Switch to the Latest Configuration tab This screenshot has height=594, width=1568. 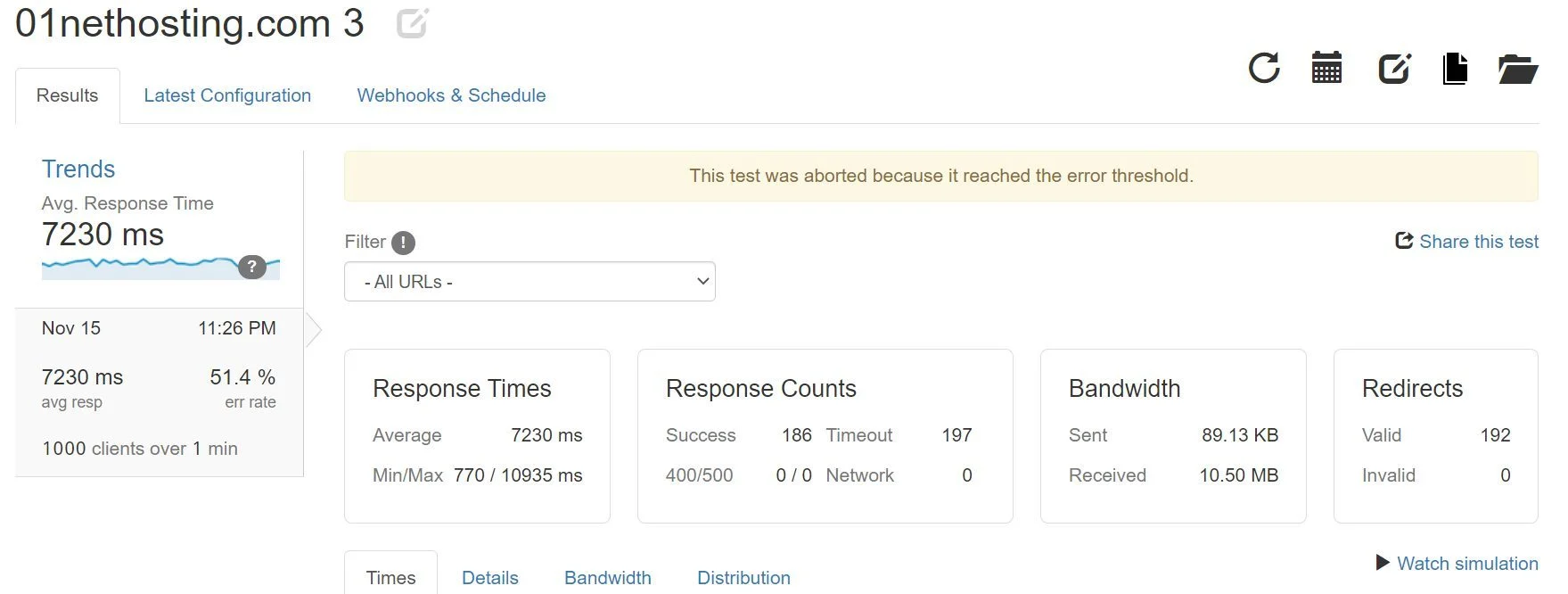[x=227, y=95]
